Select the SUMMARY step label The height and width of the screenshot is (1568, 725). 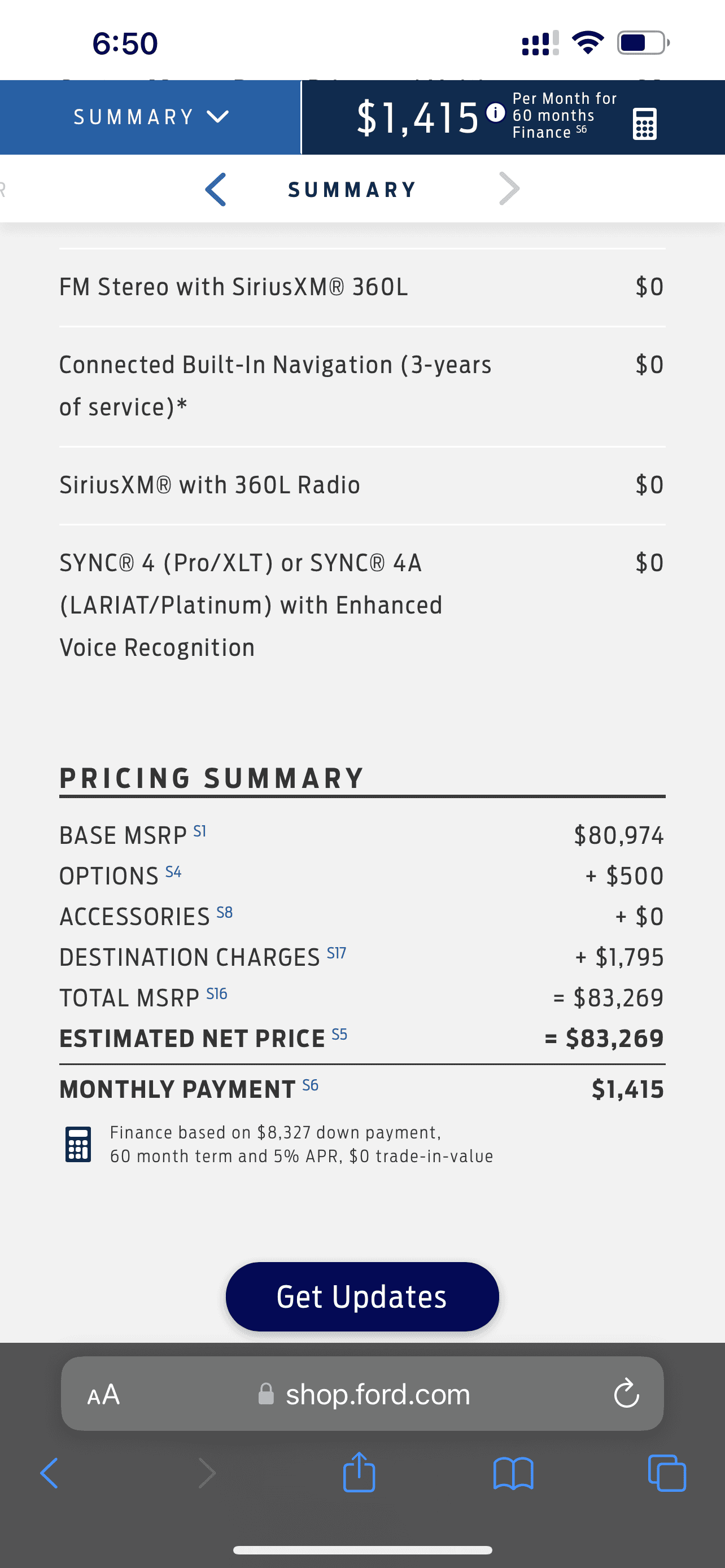pos(352,190)
